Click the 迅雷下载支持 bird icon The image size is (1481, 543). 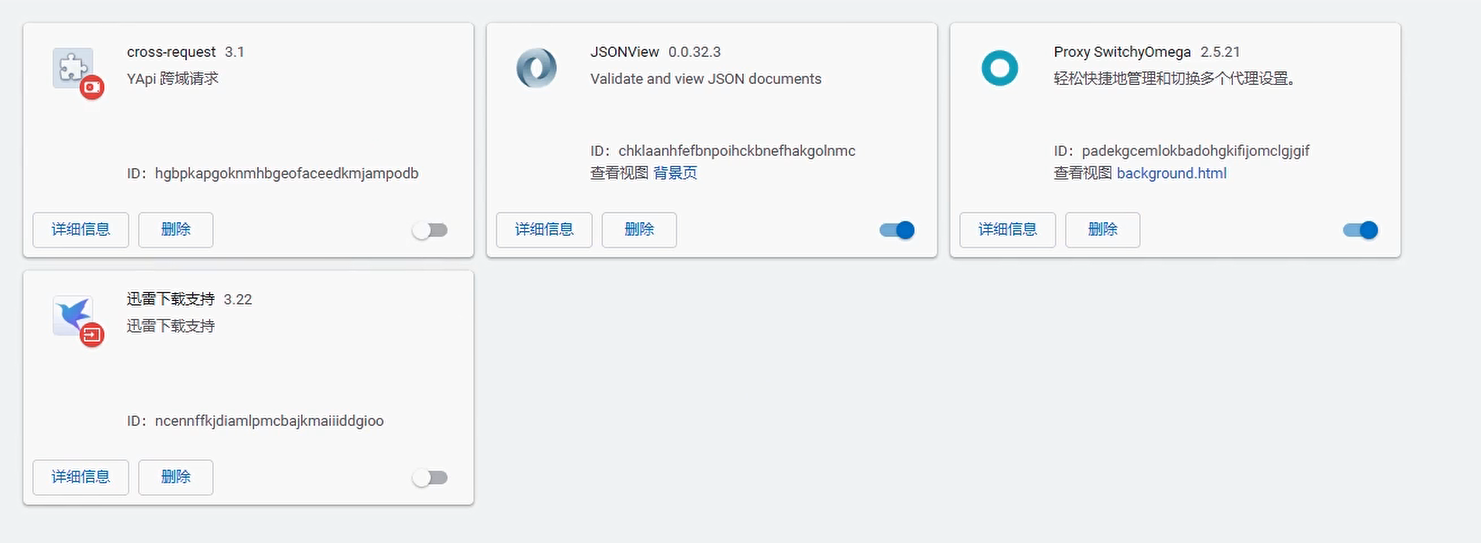73,316
